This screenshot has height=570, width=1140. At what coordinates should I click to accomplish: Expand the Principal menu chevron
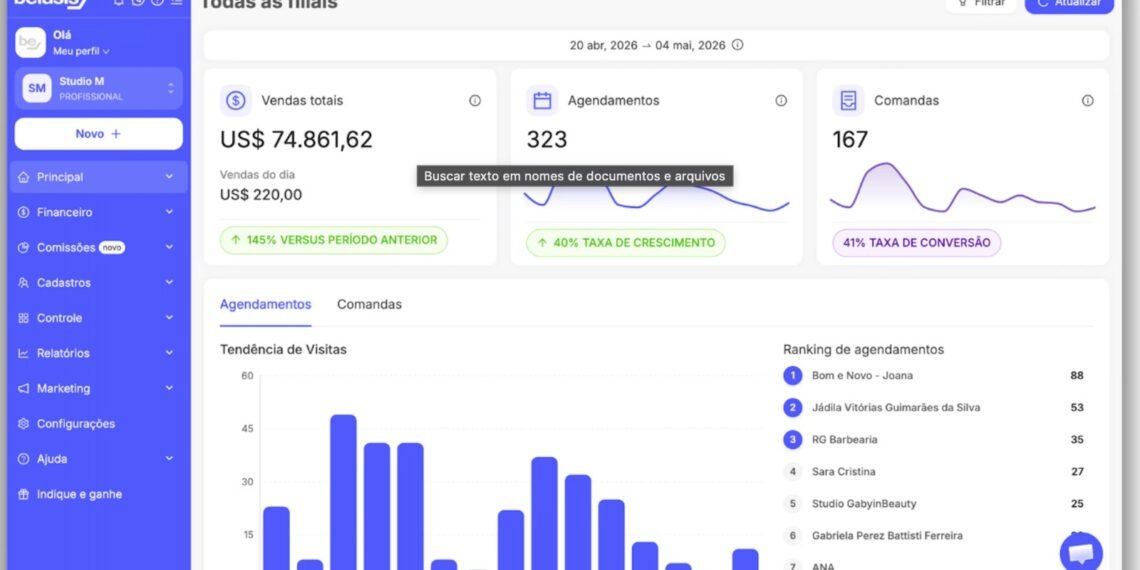click(169, 177)
